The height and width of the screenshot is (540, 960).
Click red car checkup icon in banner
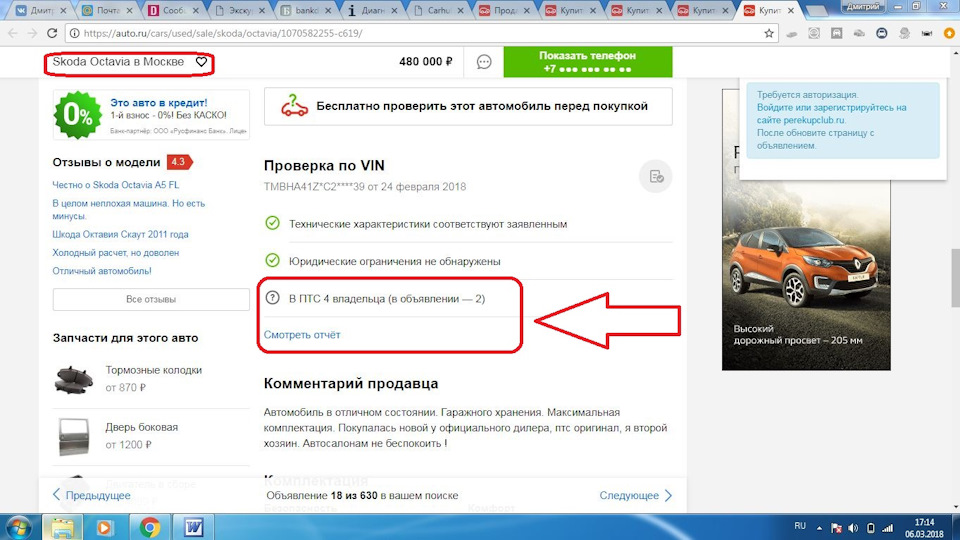coord(294,106)
